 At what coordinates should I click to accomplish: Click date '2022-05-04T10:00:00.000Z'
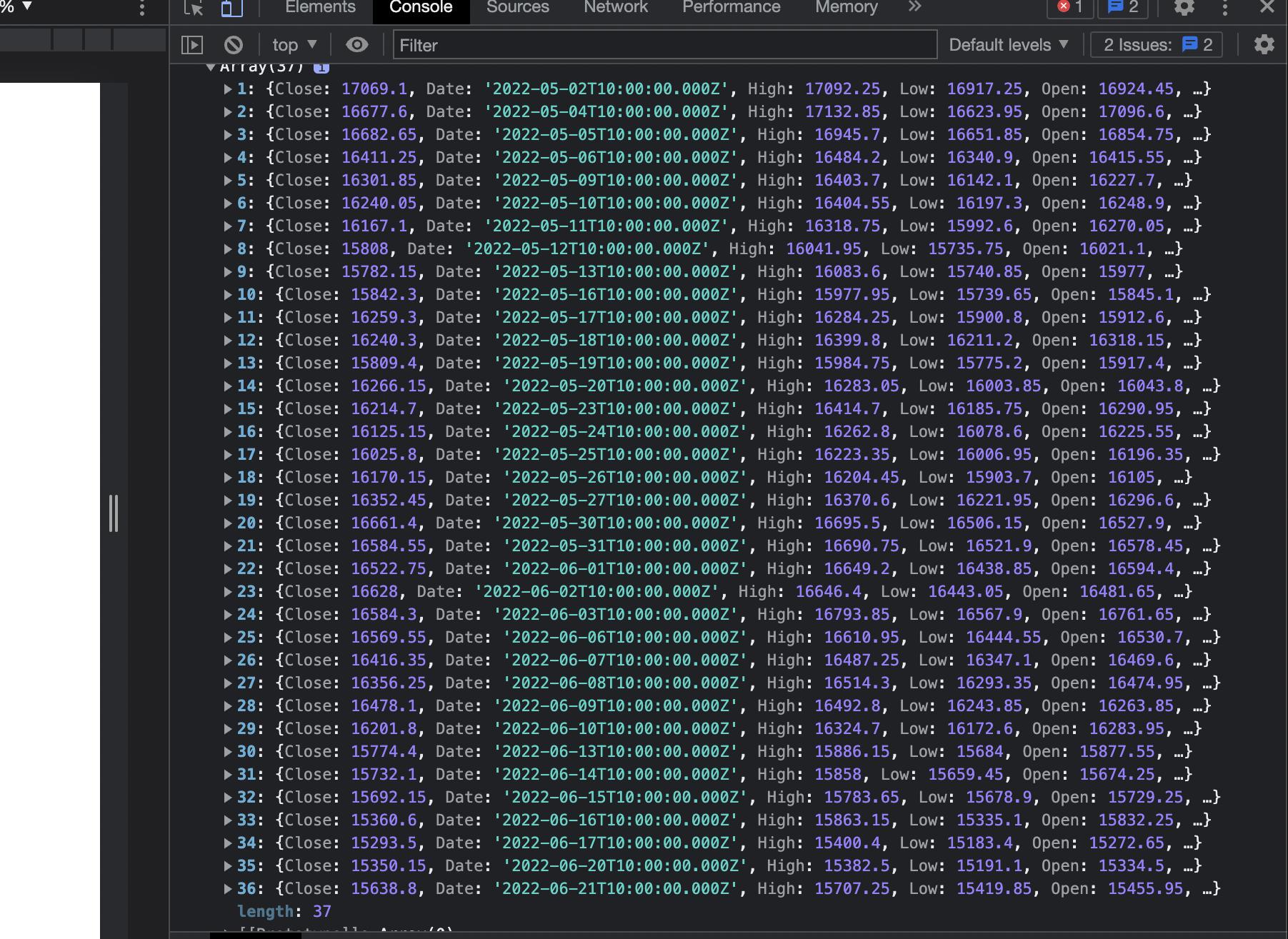(606, 112)
